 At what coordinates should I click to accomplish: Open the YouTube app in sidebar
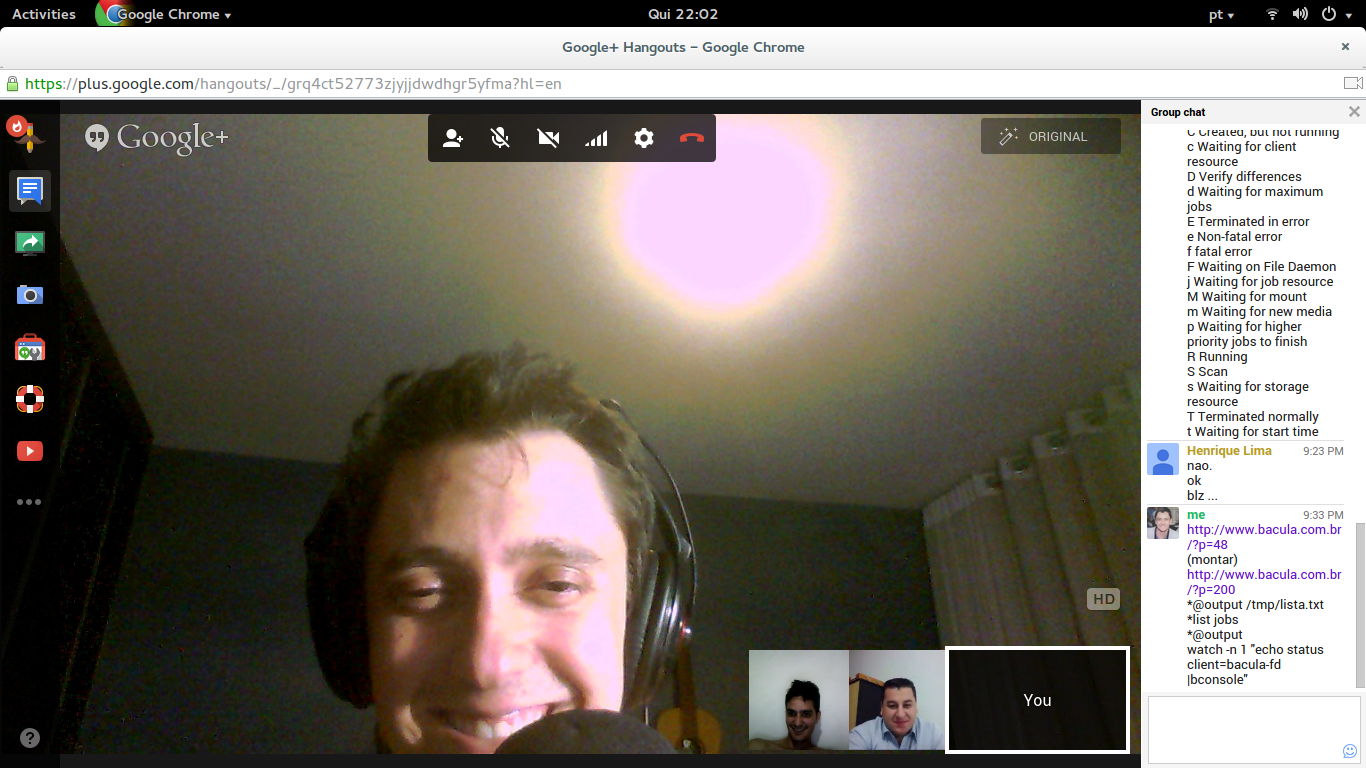coord(30,451)
